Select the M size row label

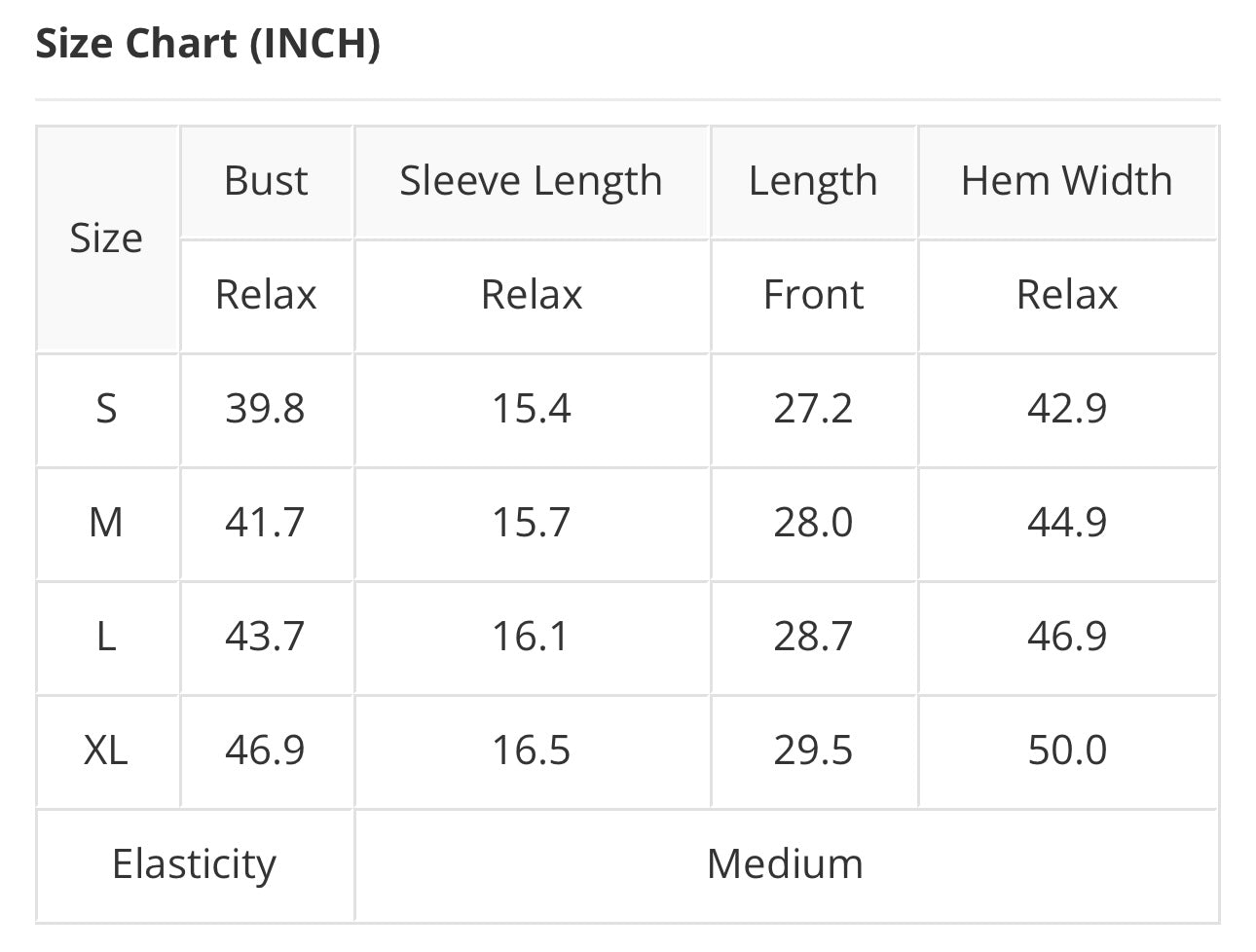click(x=106, y=523)
